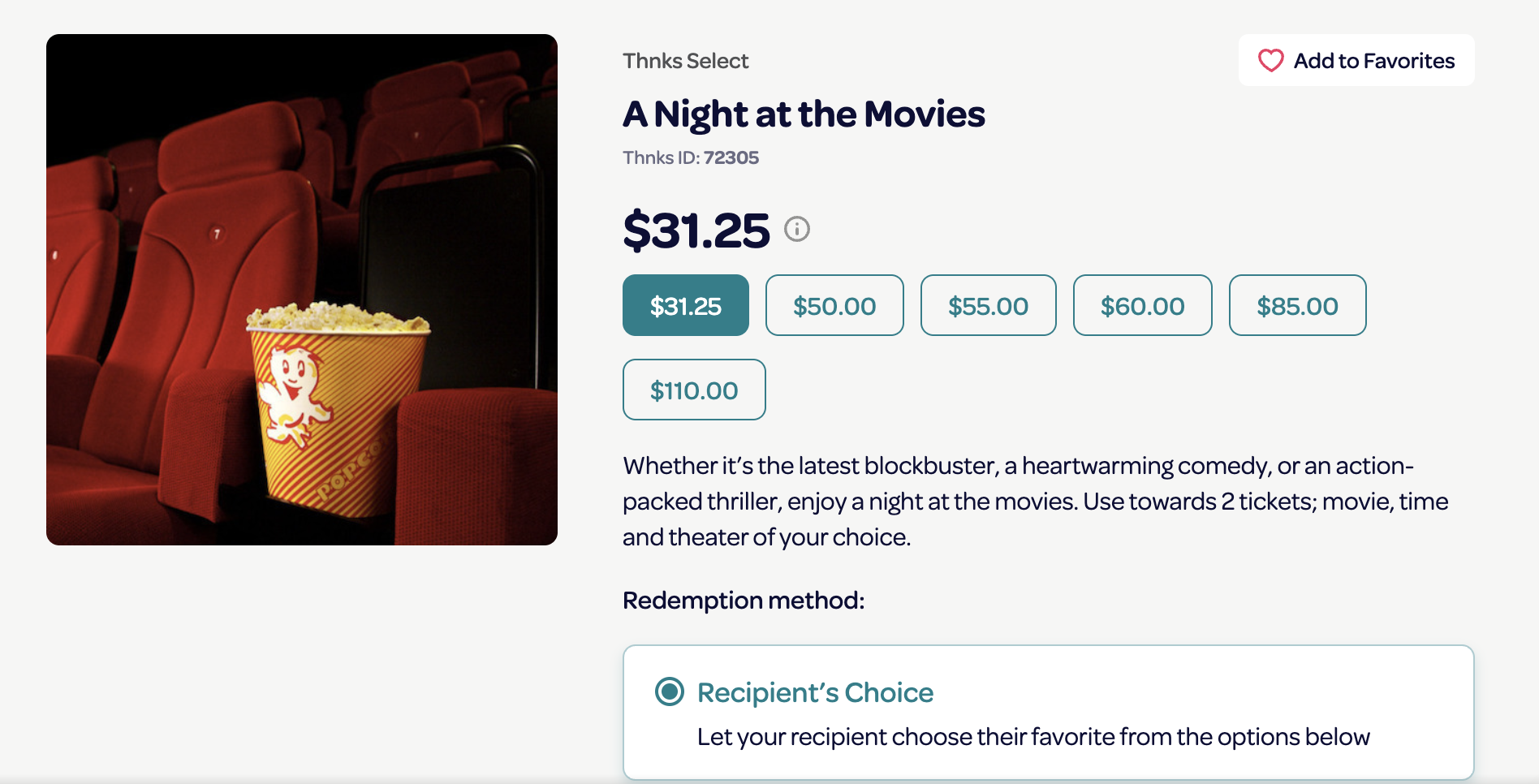The width and height of the screenshot is (1539, 784).
Task: Click the product description paragraph
Action: (1035, 501)
